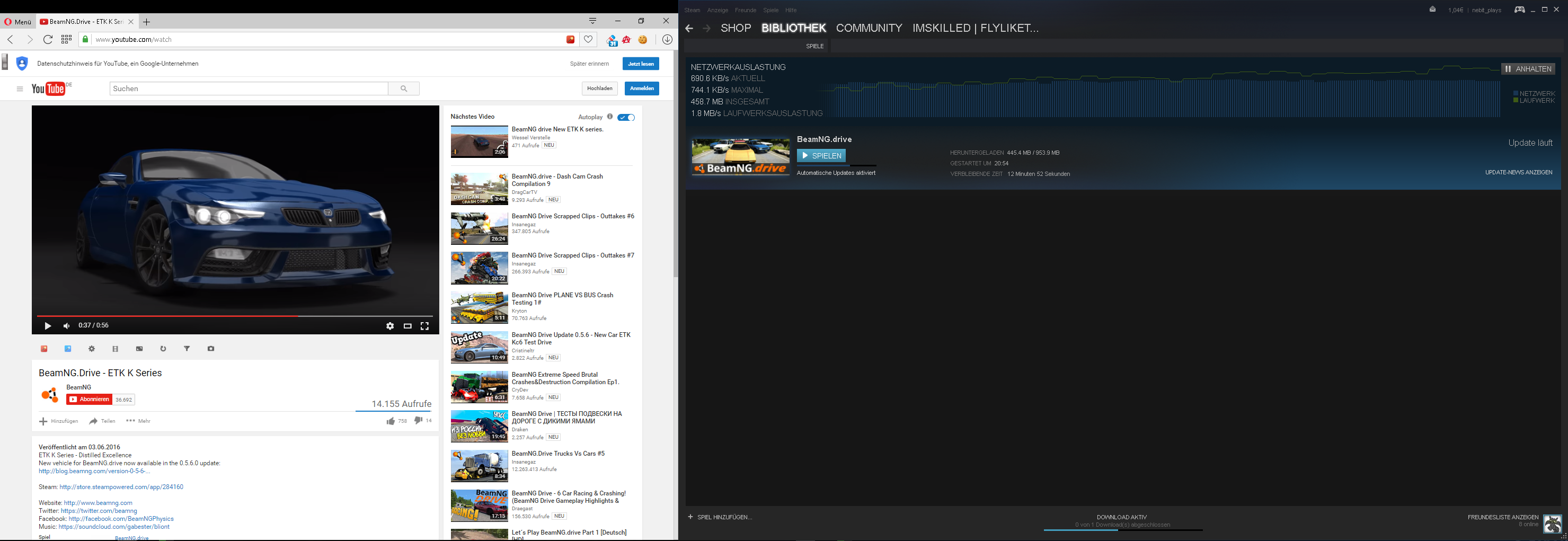Viewport: 1568px width, 541px height.
Task: Open Dash Cam Crash Compilation 9 thumbnail
Action: [479, 189]
